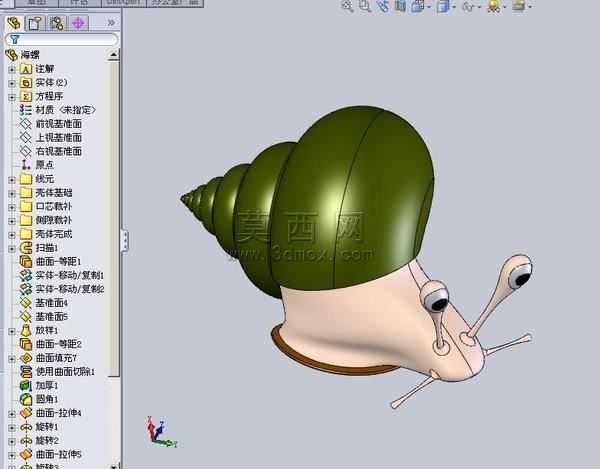The image size is (600, 469).
Task: Open the DimXpertManager tab icon
Action: click(78, 23)
